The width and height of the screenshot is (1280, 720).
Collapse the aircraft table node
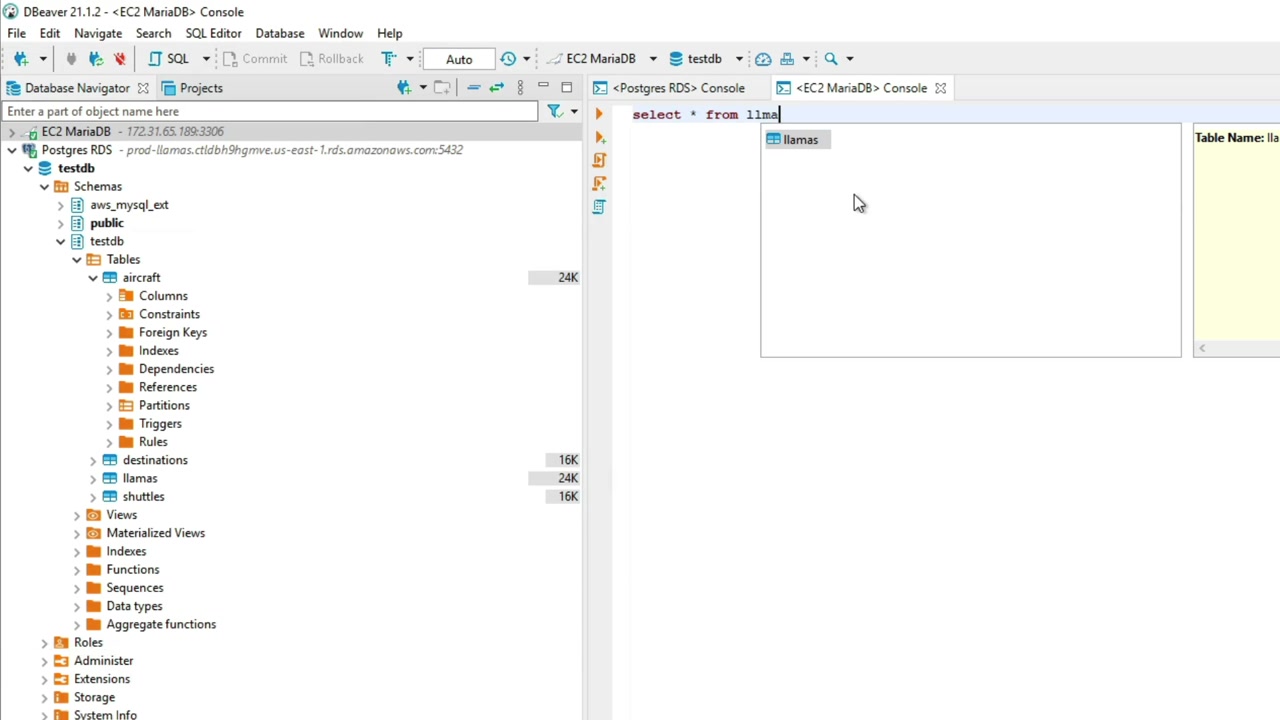click(x=93, y=278)
